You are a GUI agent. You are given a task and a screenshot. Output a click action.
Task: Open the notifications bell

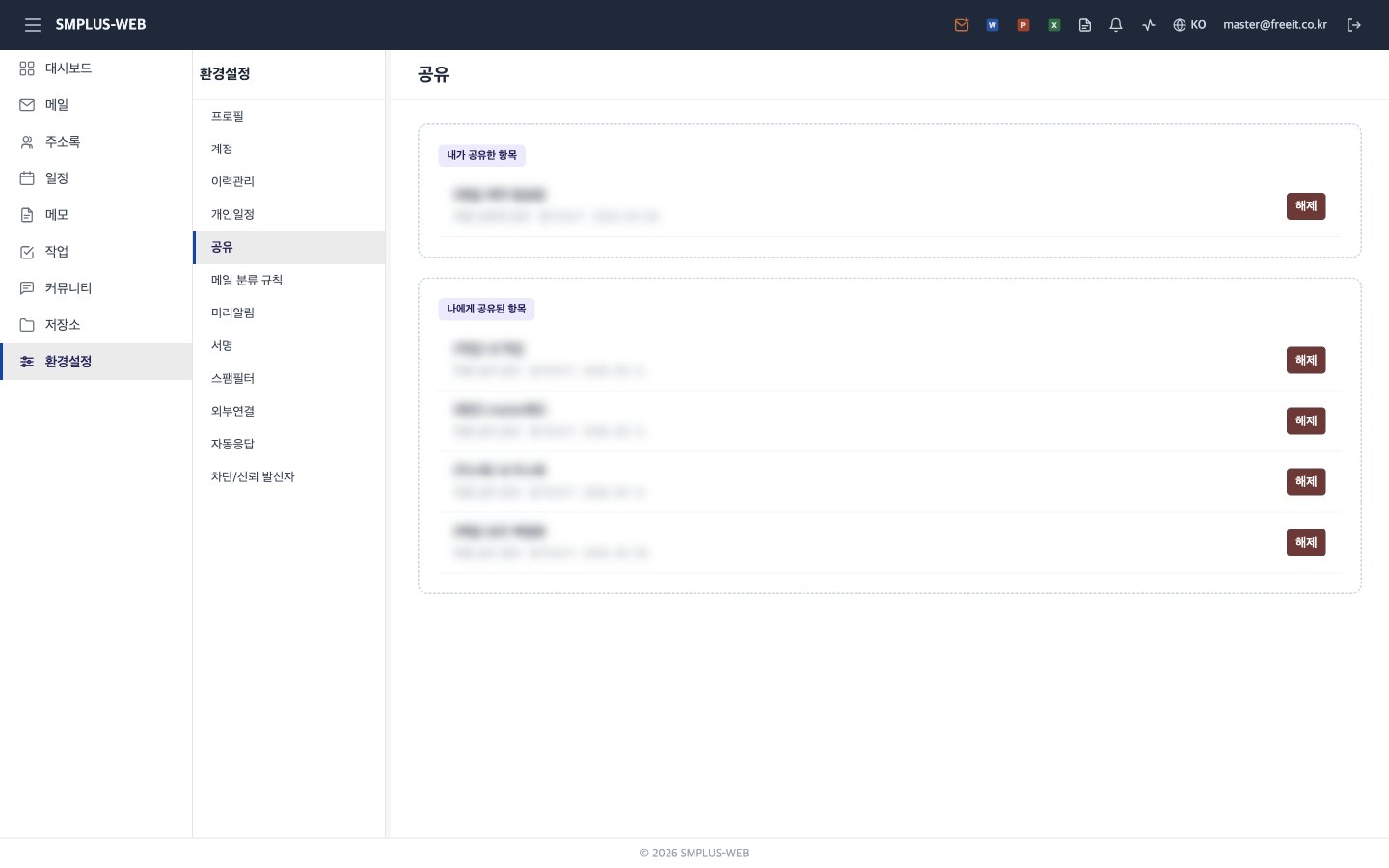(1116, 25)
